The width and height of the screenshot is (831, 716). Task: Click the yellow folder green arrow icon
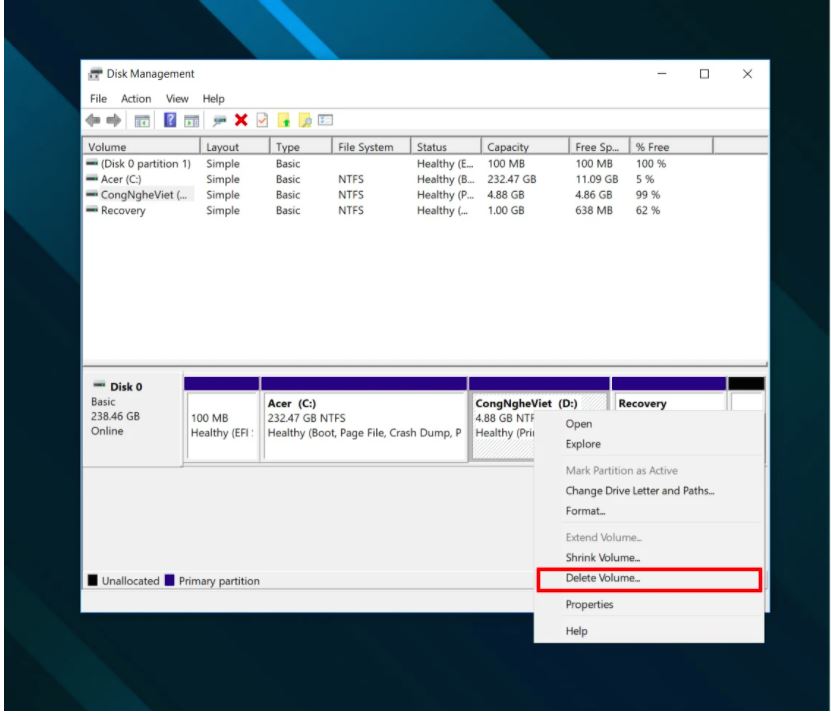(284, 121)
